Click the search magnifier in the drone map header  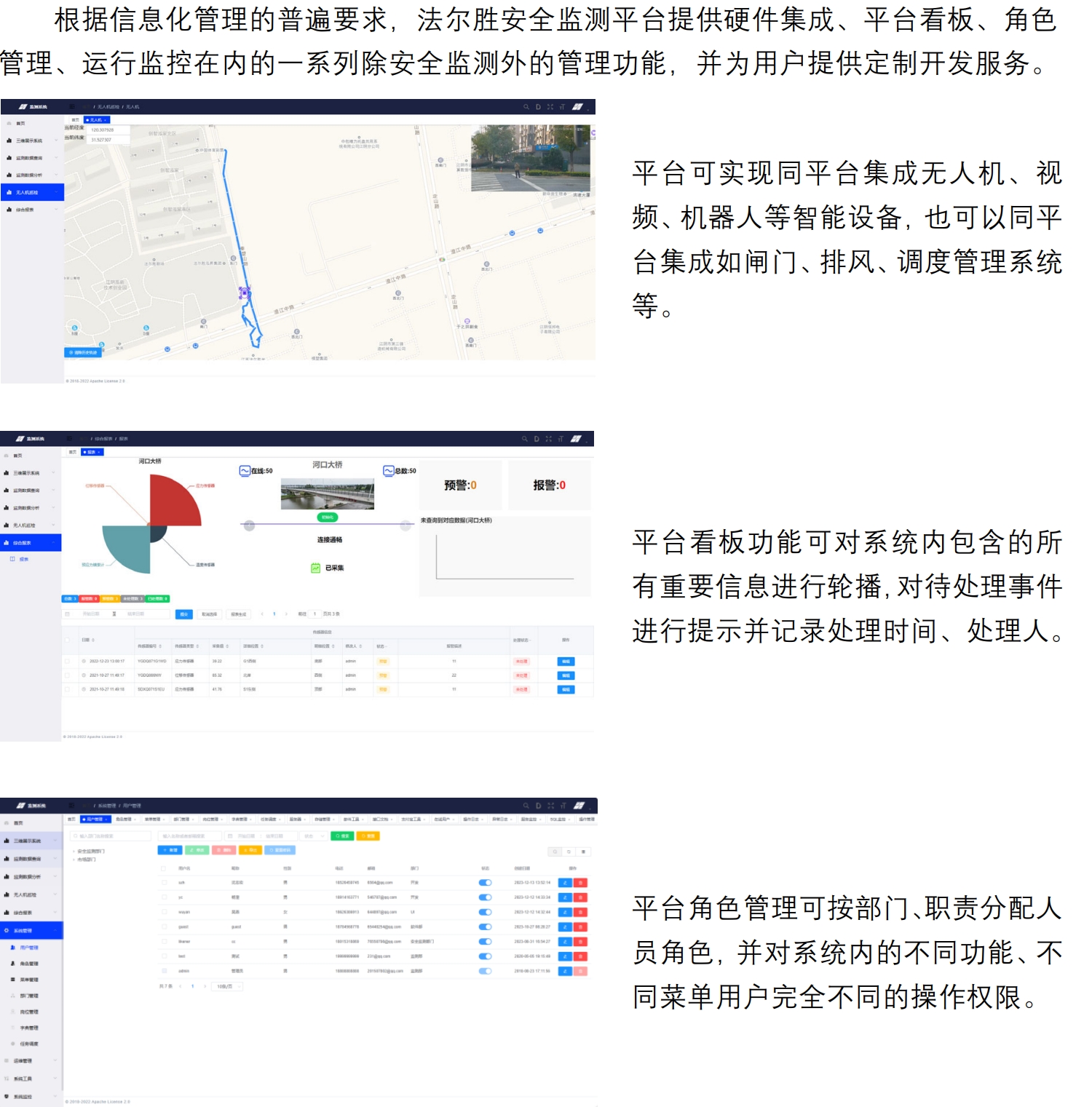(x=526, y=107)
